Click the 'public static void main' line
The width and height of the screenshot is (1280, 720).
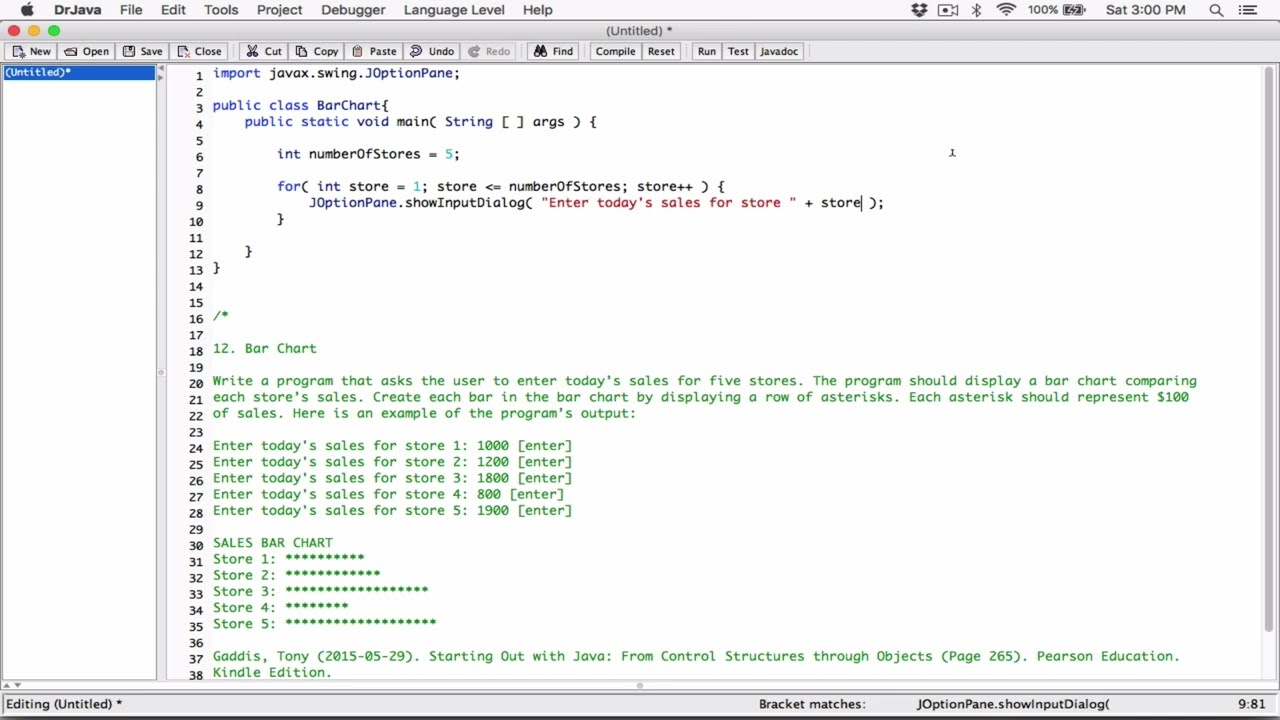(420, 122)
